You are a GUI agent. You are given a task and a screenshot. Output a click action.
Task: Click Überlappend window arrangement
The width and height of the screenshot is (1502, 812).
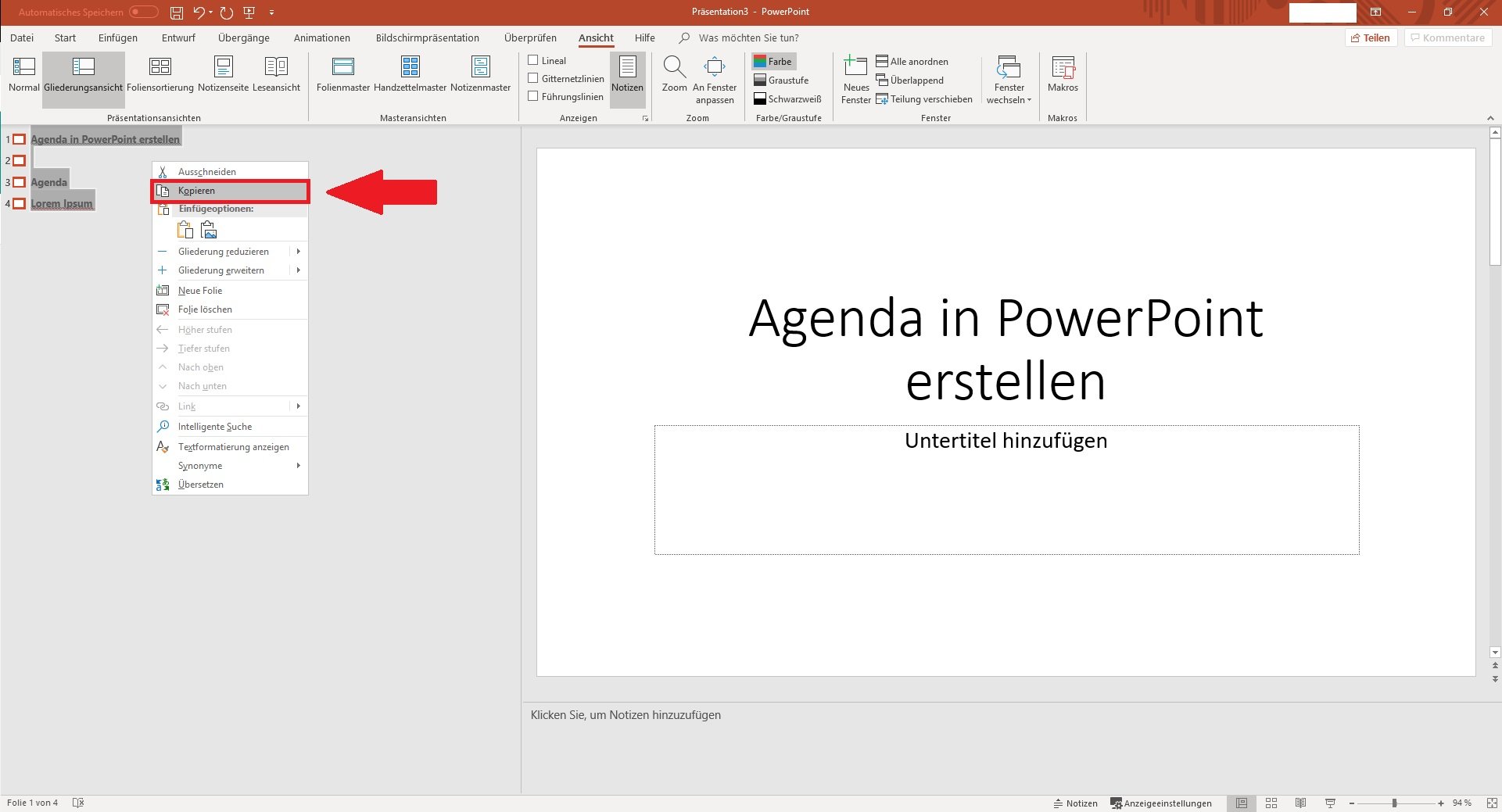[909, 80]
